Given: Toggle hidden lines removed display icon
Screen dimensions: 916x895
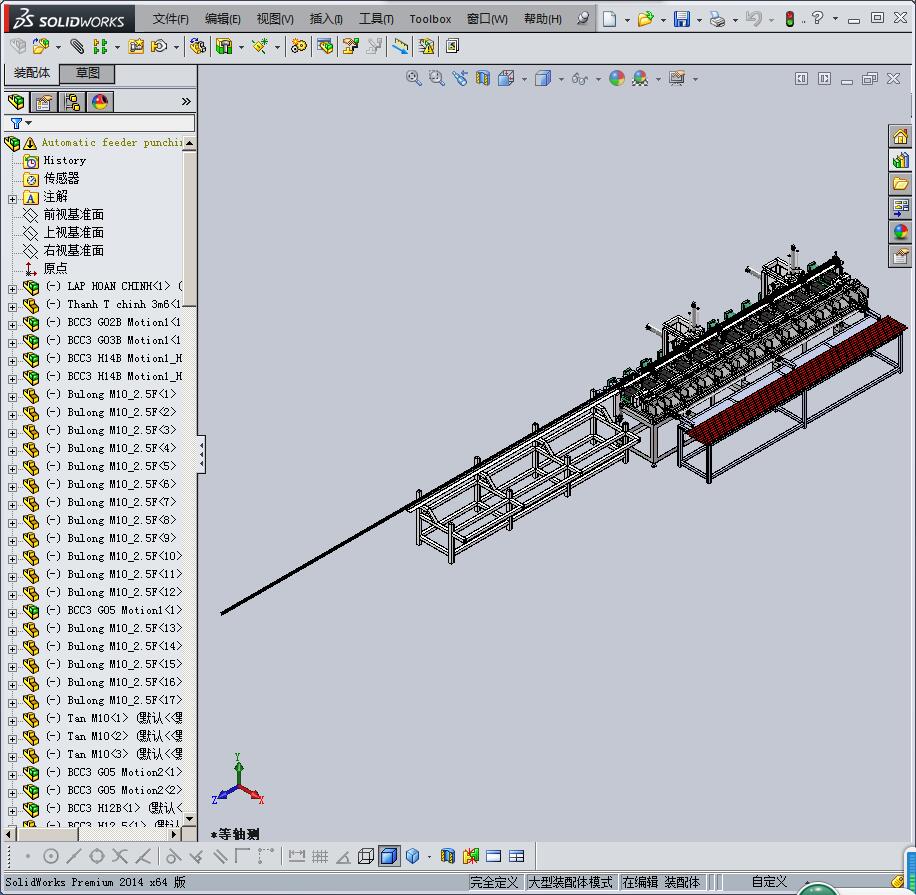Looking at the screenshot, I should (366, 856).
